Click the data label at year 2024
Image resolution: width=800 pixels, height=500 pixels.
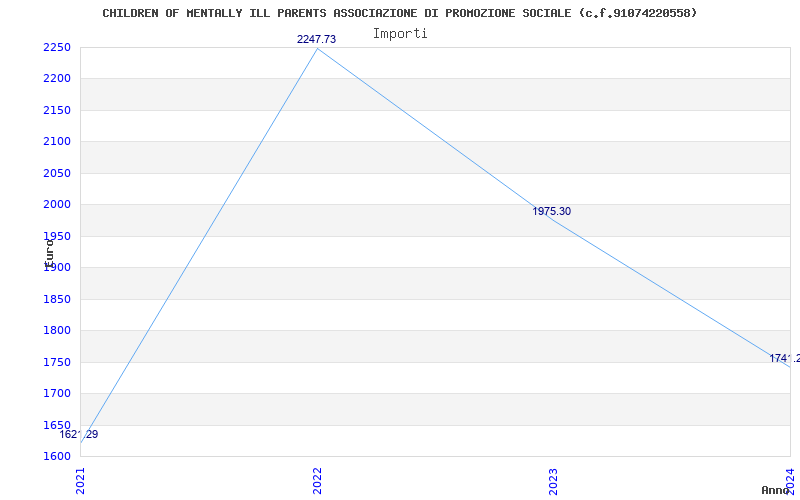pyautogui.click(x=785, y=359)
